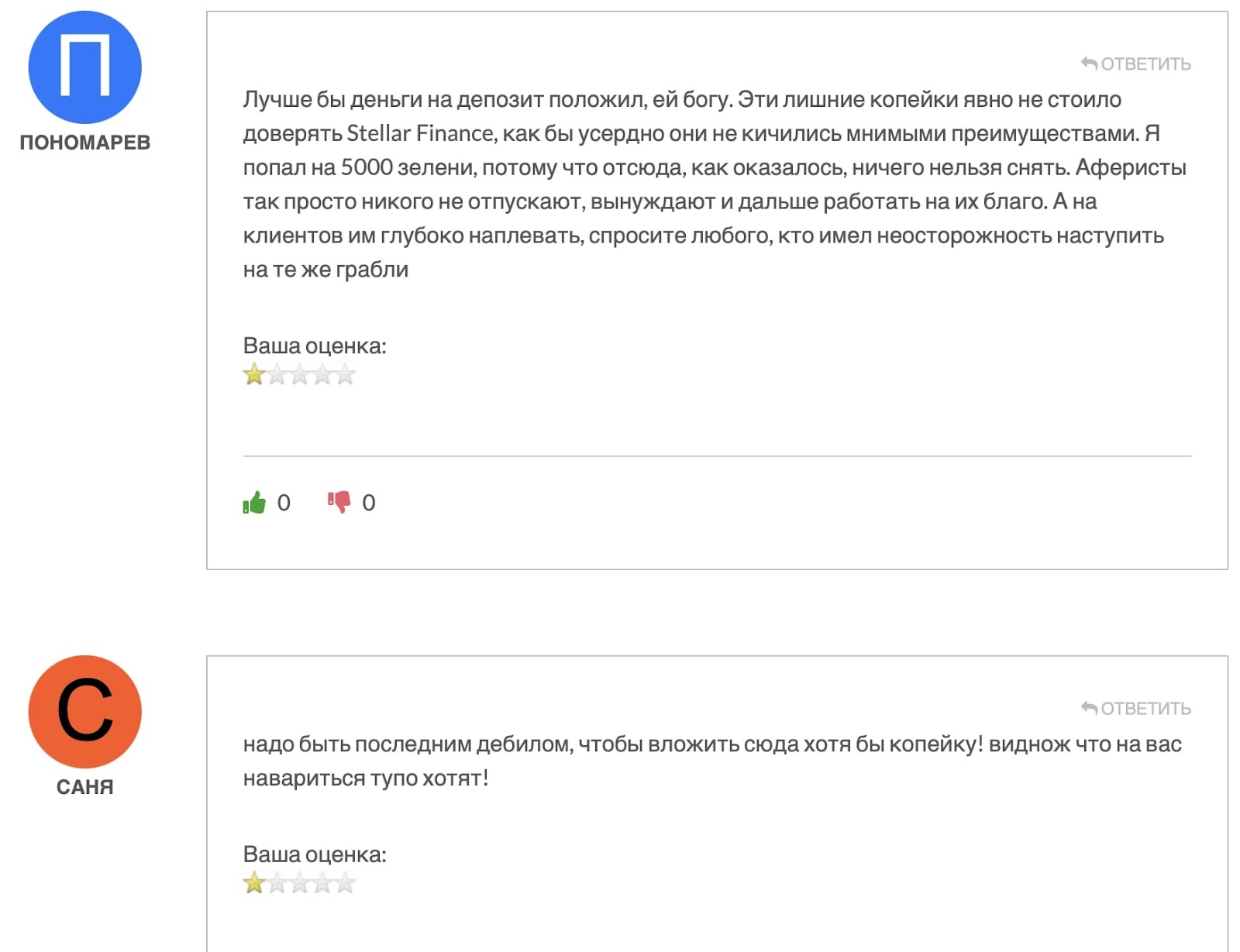1240x952 pixels.
Task: Click the like count next to thumbs-up
Action: point(284,503)
